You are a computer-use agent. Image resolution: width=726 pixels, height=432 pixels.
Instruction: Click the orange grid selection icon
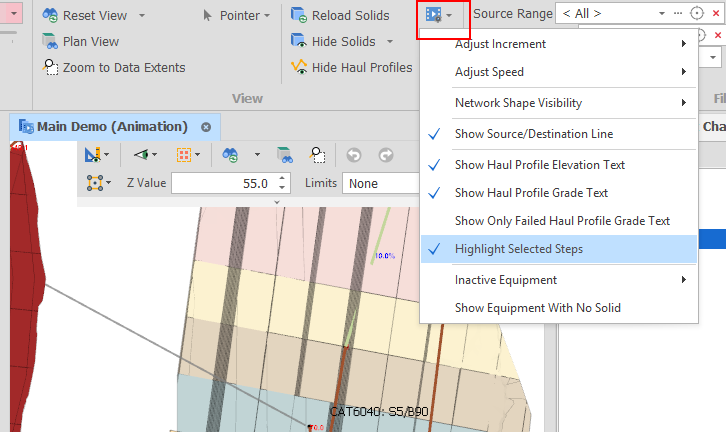click(x=184, y=155)
